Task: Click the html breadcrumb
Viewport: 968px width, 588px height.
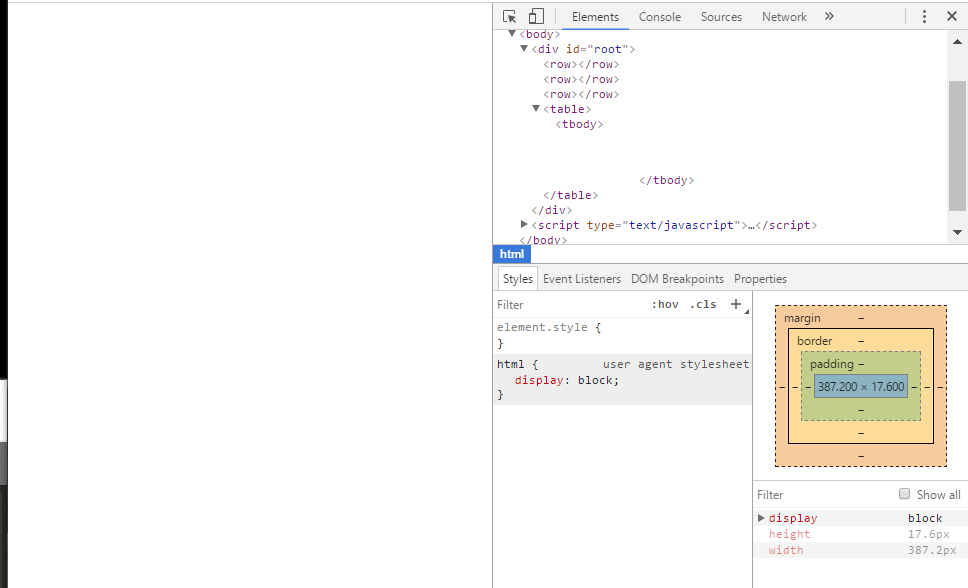Action: [512, 254]
